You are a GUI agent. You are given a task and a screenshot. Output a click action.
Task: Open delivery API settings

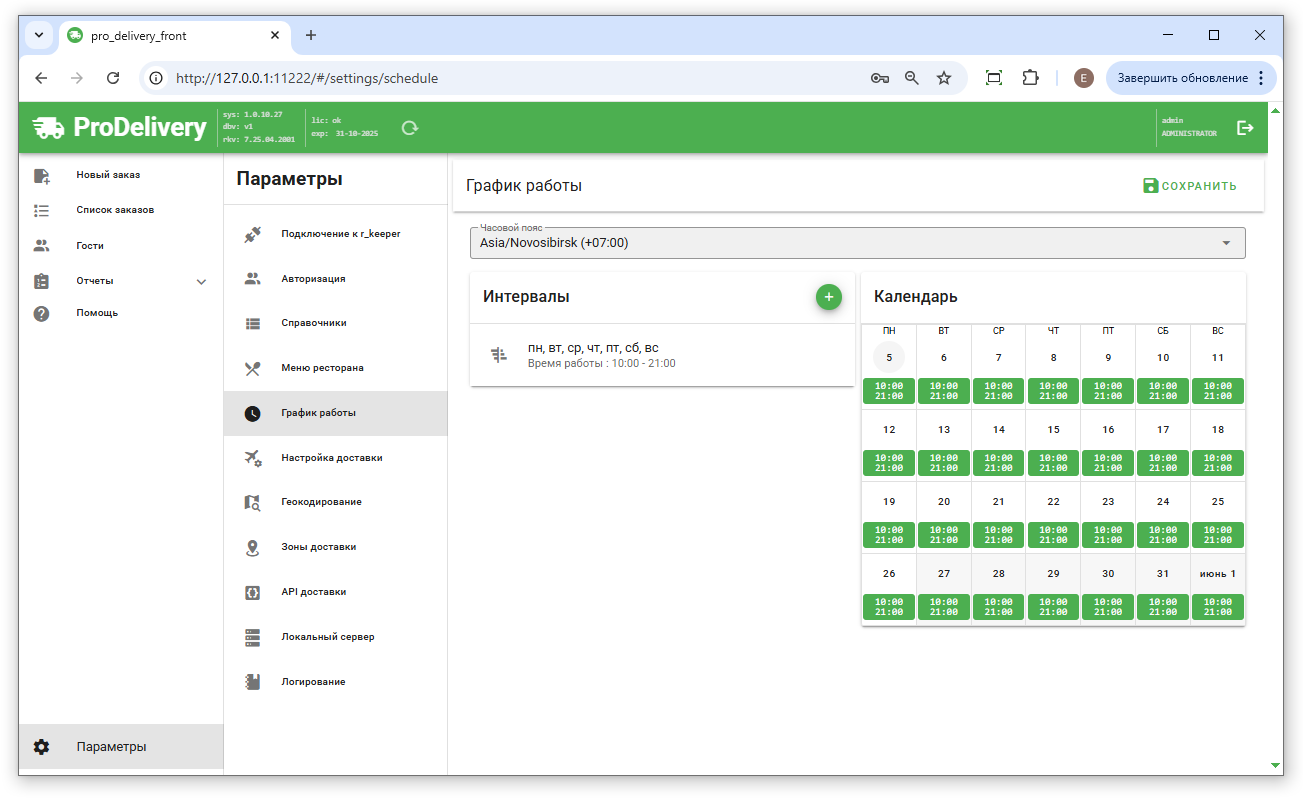[x=313, y=592]
